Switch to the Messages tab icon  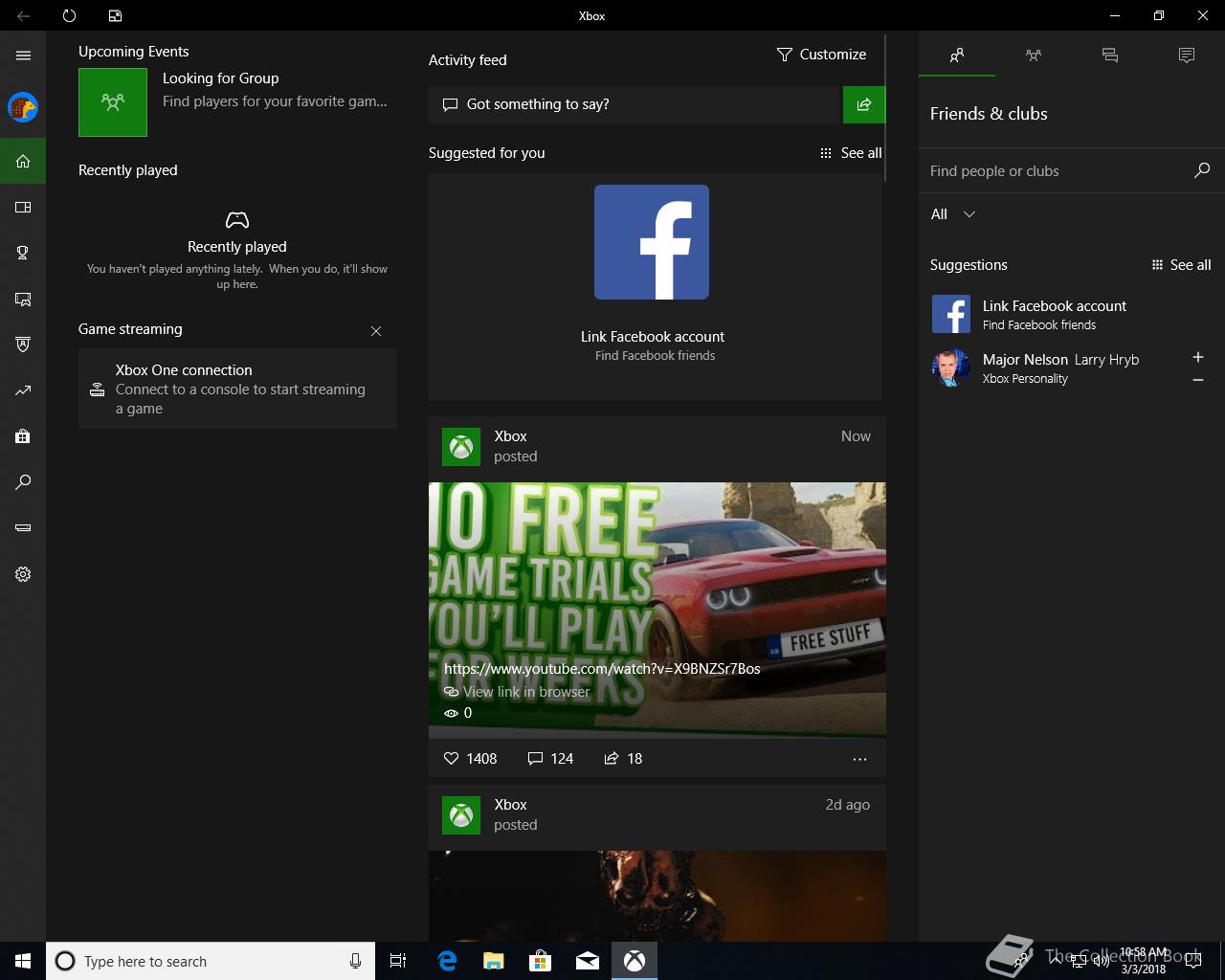(x=1110, y=56)
